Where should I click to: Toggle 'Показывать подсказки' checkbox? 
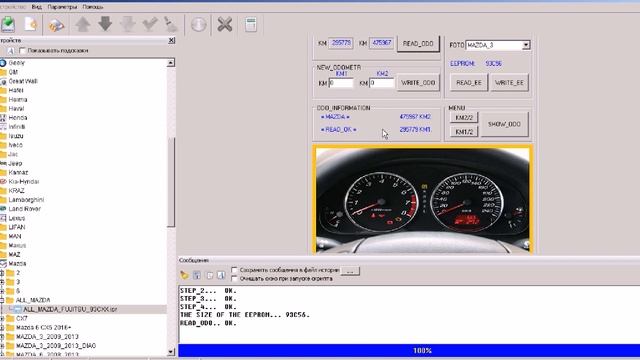pos(22,51)
